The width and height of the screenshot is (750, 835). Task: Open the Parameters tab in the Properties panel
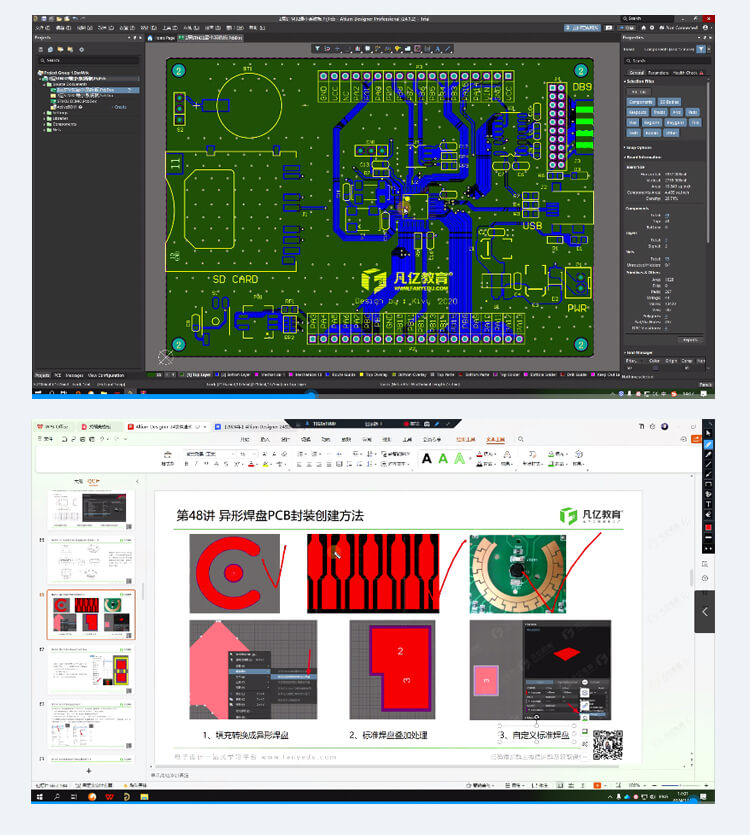click(658, 72)
